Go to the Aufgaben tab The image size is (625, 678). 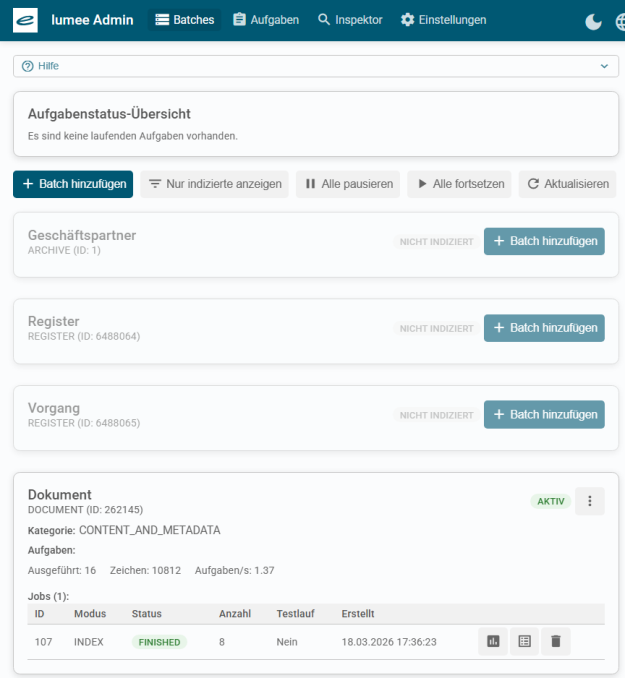tap(266, 20)
